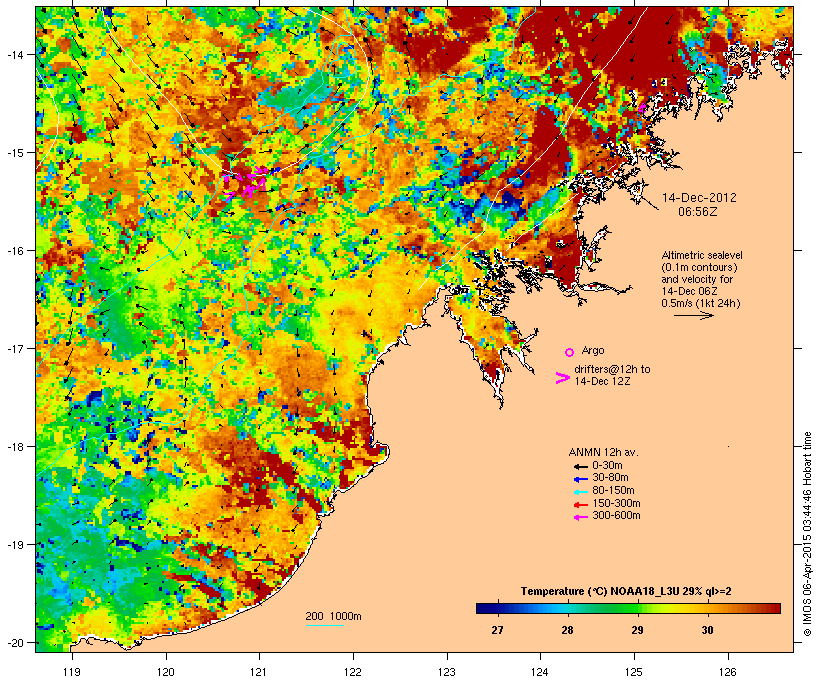This screenshot has height=680, width=820.
Task: Click the latitude label -19
Action: pyautogui.click(x=15, y=545)
